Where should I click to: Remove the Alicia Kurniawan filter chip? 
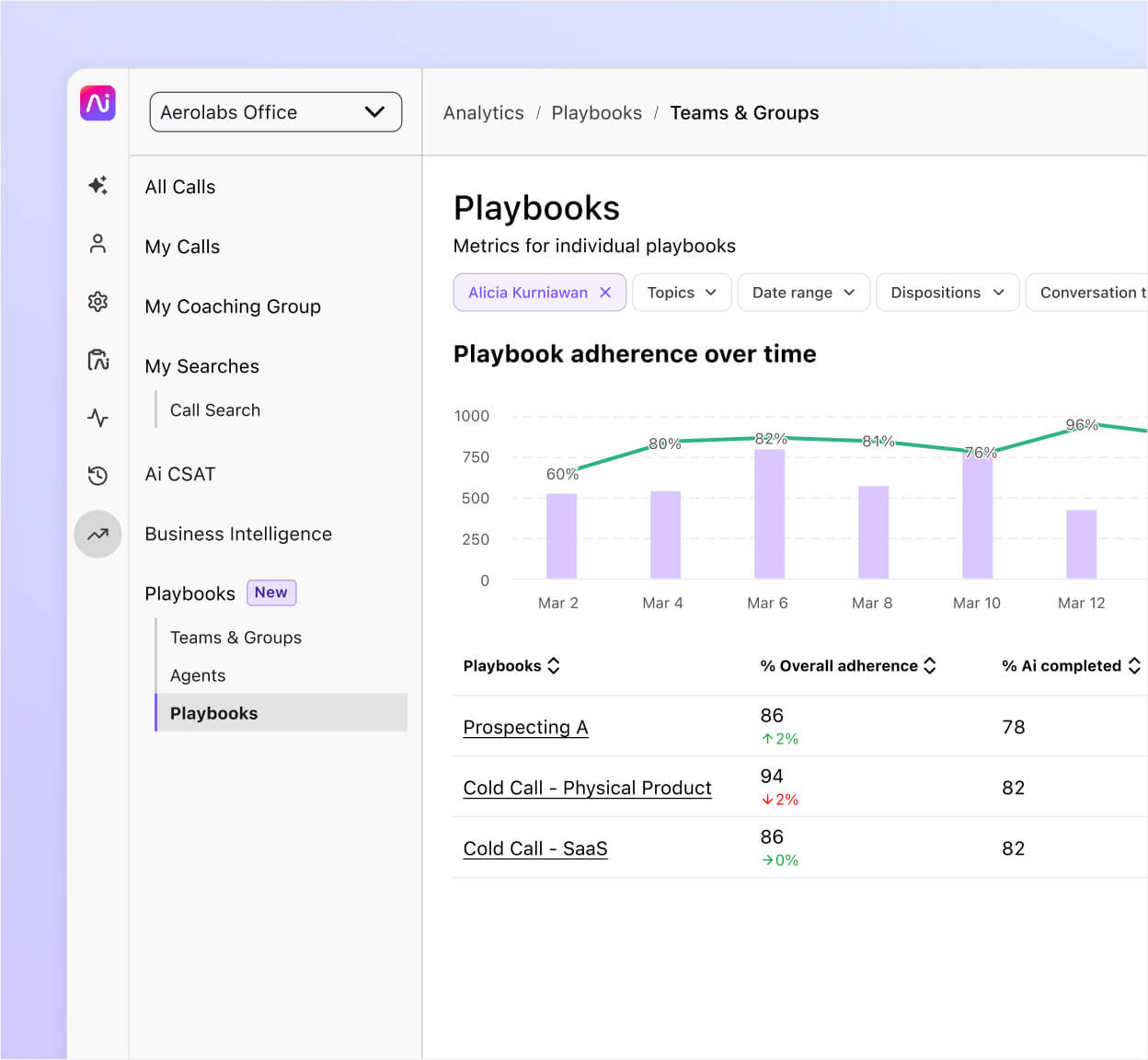605,292
